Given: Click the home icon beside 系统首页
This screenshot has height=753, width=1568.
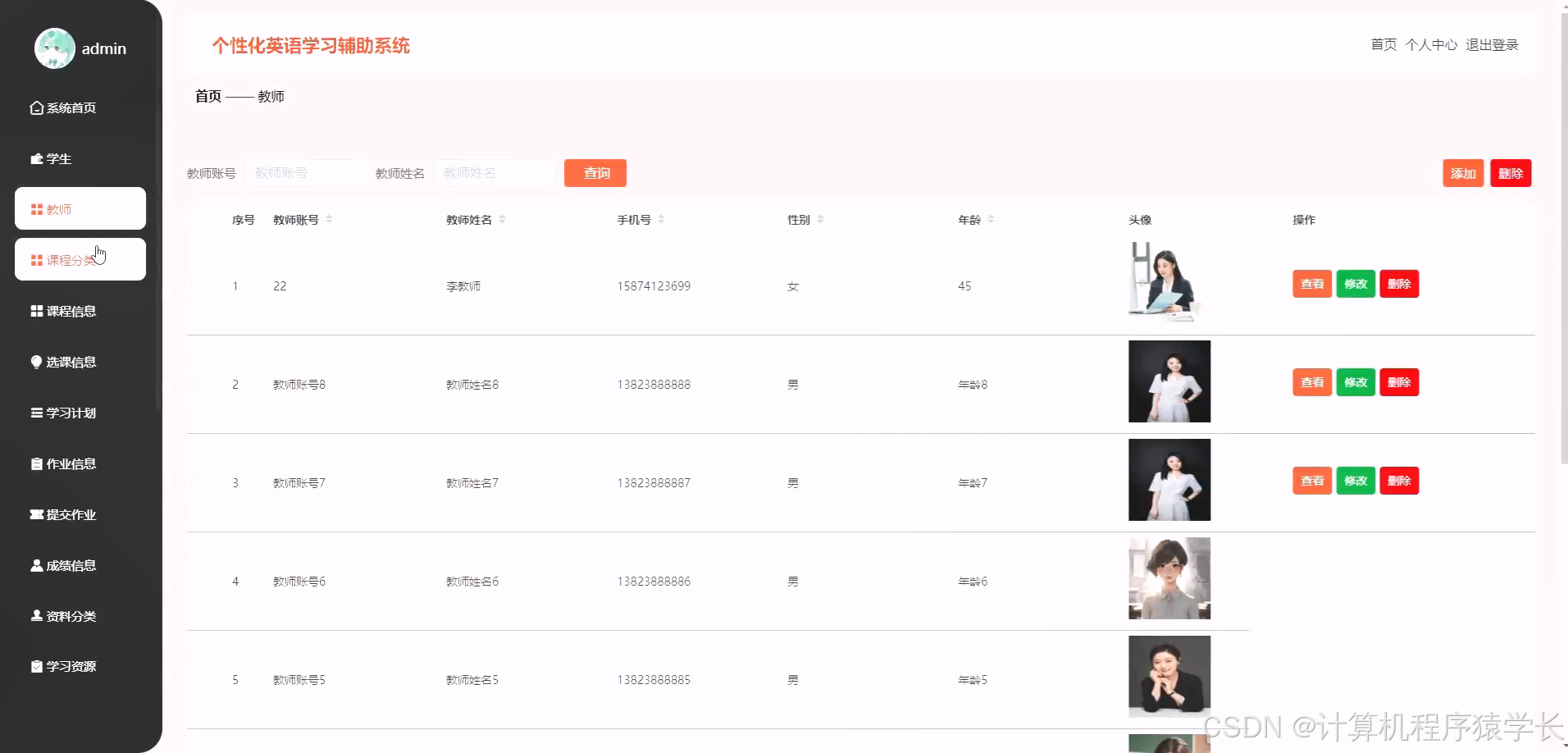Looking at the screenshot, I should pos(36,107).
